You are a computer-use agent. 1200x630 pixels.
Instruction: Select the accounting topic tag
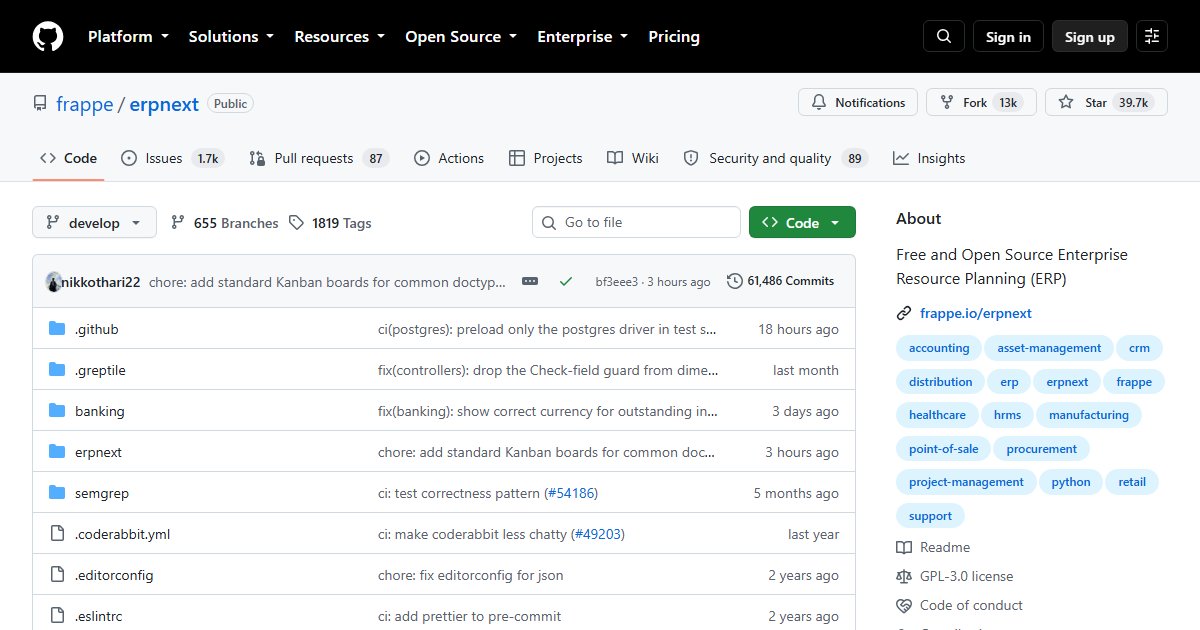click(939, 348)
